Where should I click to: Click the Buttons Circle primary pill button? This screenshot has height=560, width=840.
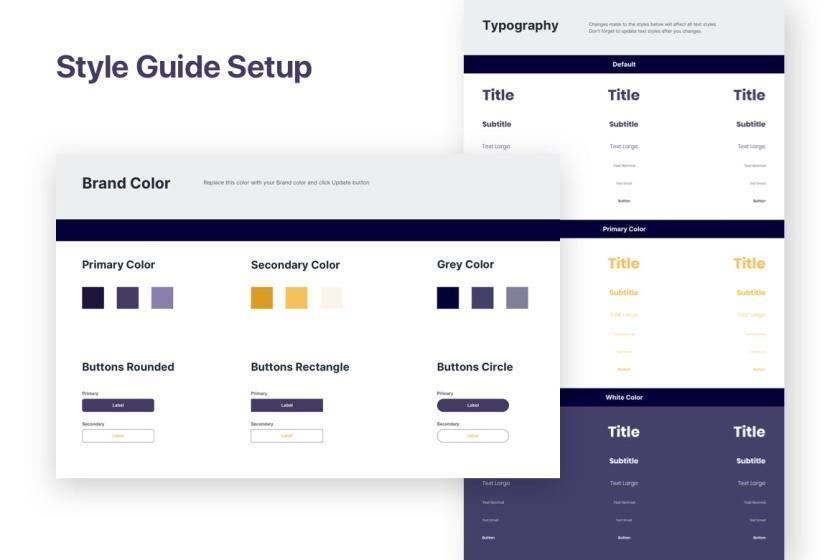[473, 405]
